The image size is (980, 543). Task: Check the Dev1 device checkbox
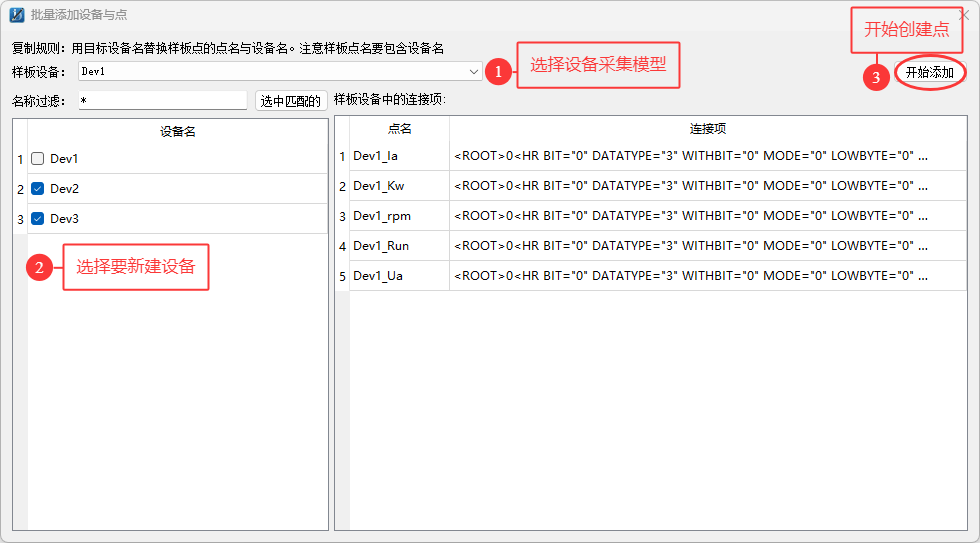click(38, 159)
